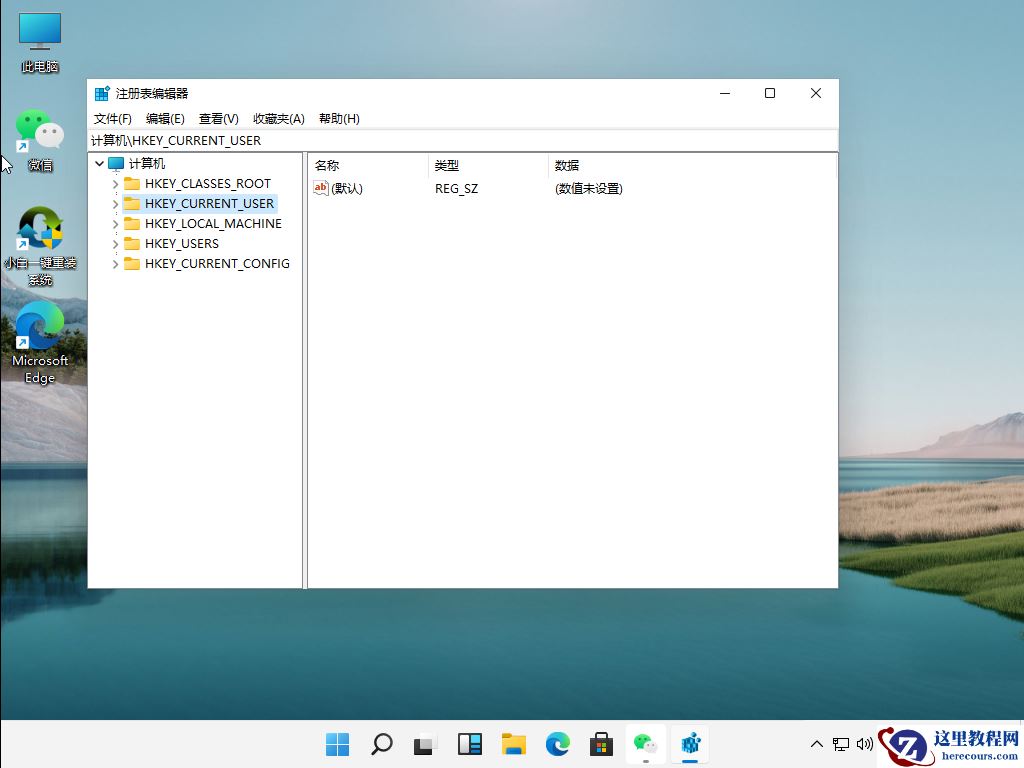Screen dimensions: 1024x768
Task: Open Microsoft Edge from the taskbar
Action: coord(557,744)
